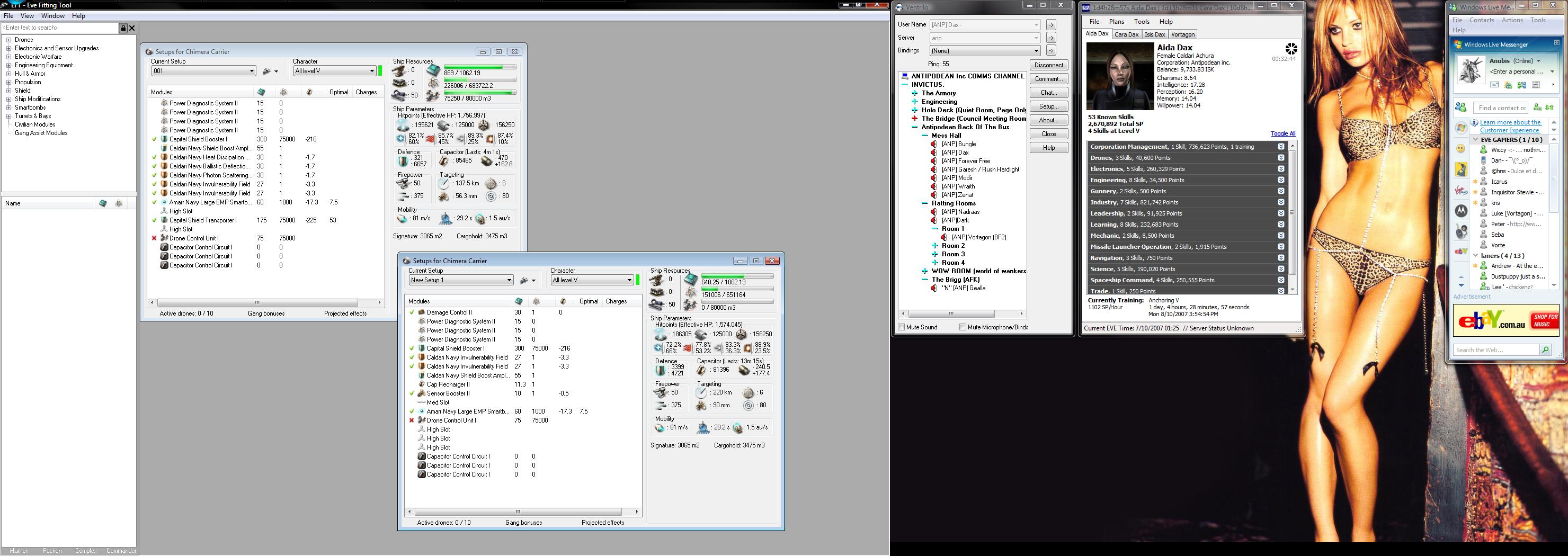Toggle Sensor Booster II active checkmark
The width and height of the screenshot is (1568, 556).
click(x=412, y=393)
